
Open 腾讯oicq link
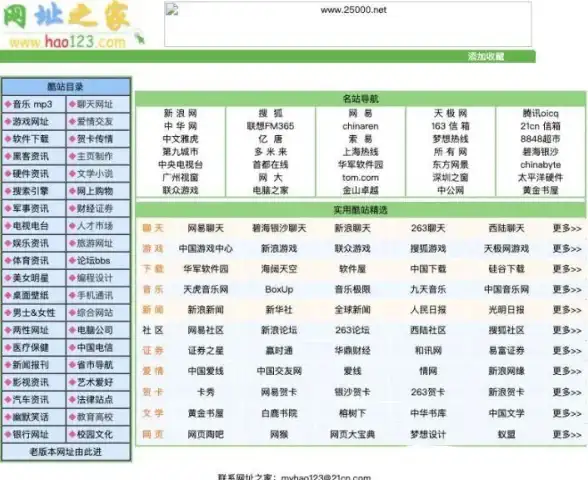[x=540, y=113]
